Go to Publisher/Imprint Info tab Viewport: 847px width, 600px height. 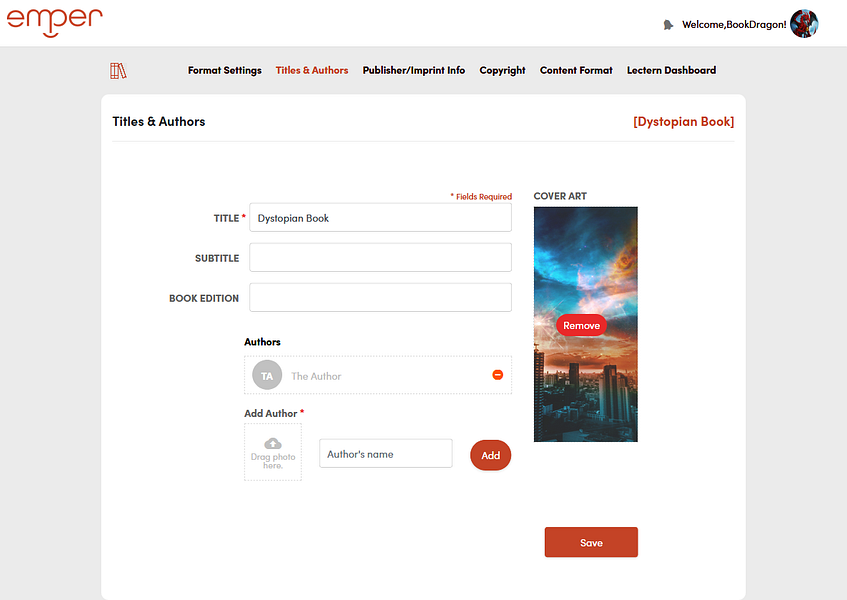coord(414,70)
